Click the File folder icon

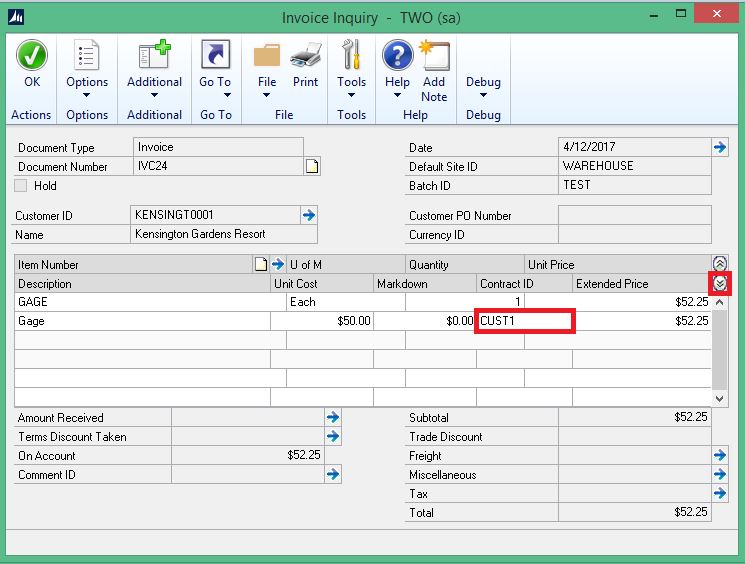click(x=267, y=56)
